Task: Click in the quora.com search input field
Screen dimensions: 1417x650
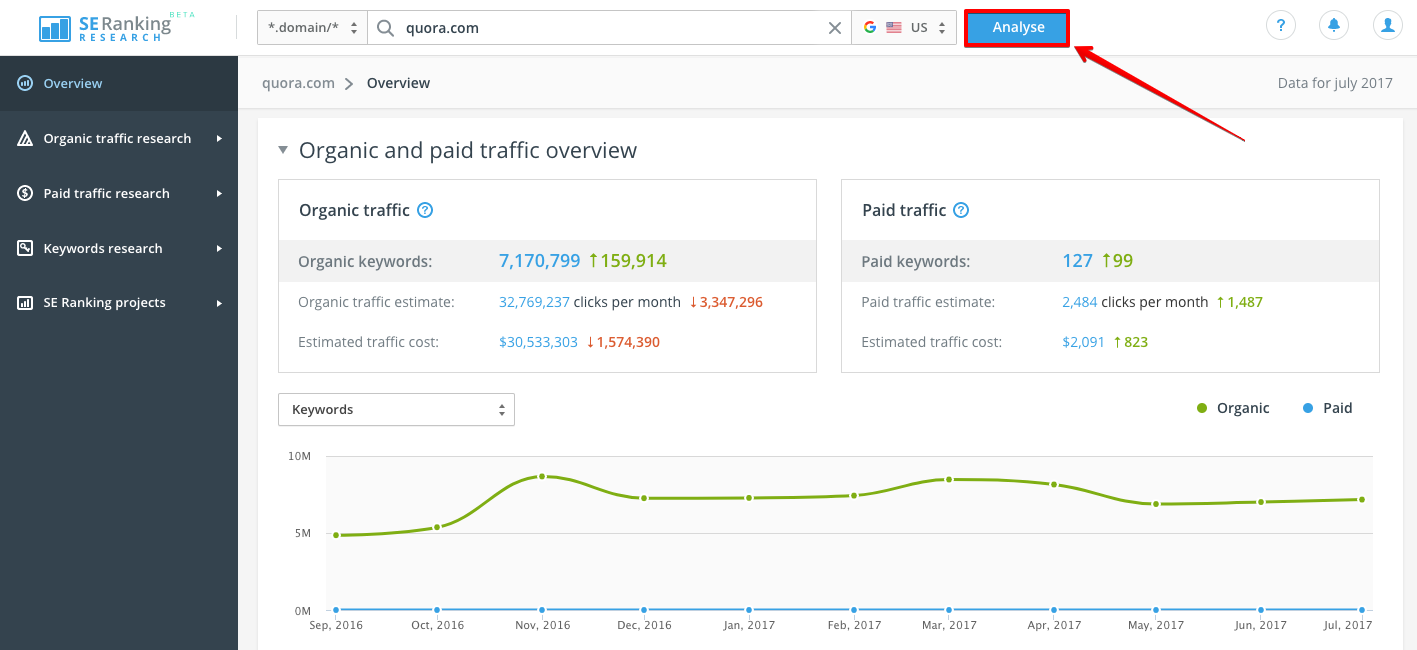Action: 610,28
